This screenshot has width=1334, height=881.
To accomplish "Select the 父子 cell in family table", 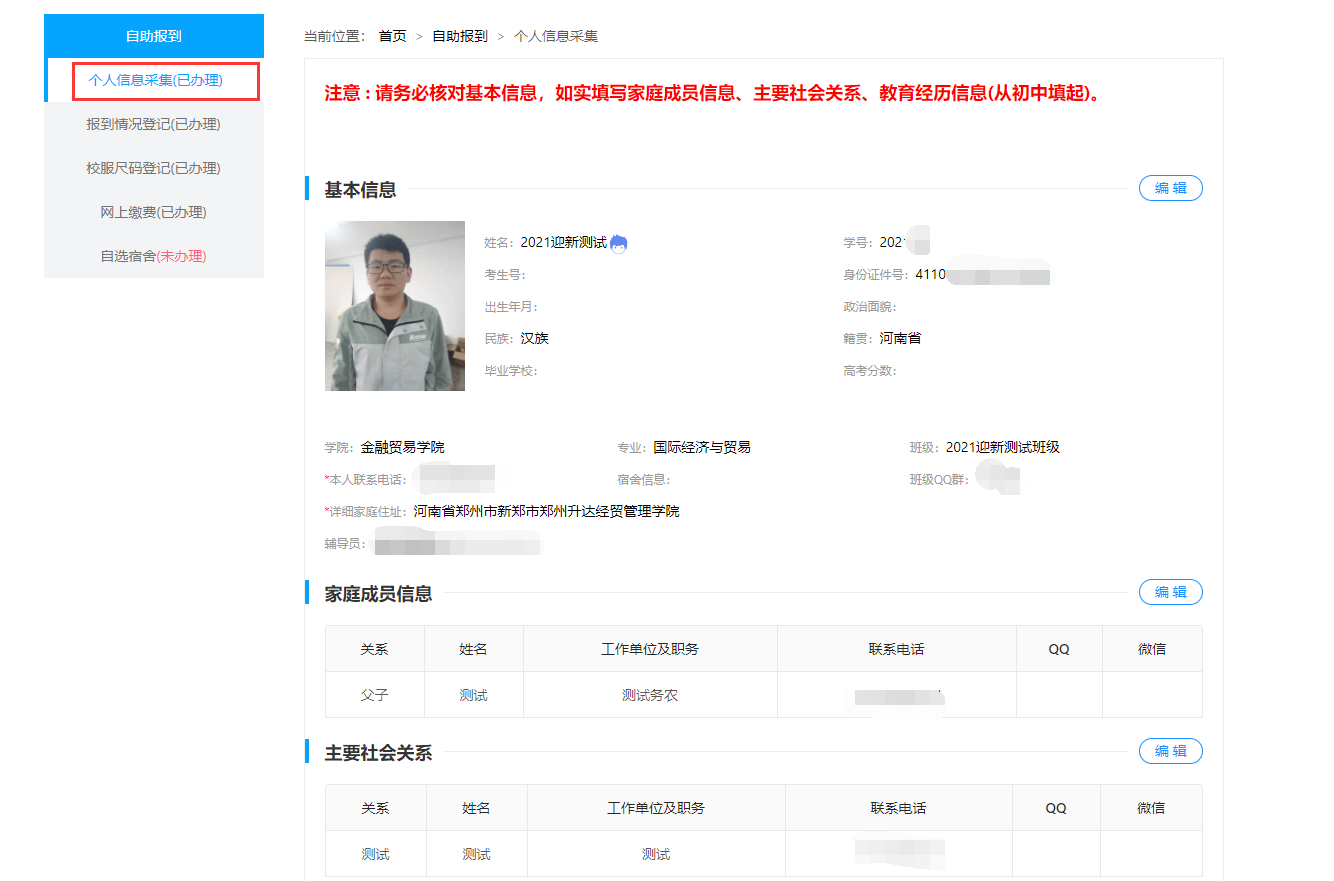I will (374, 695).
